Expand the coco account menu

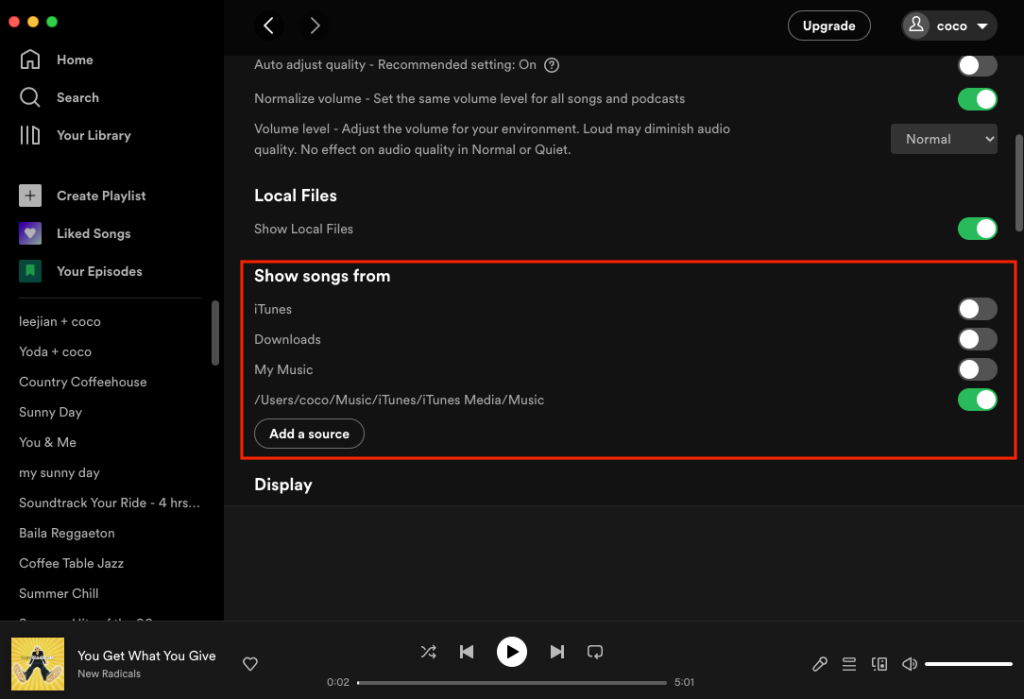point(949,26)
